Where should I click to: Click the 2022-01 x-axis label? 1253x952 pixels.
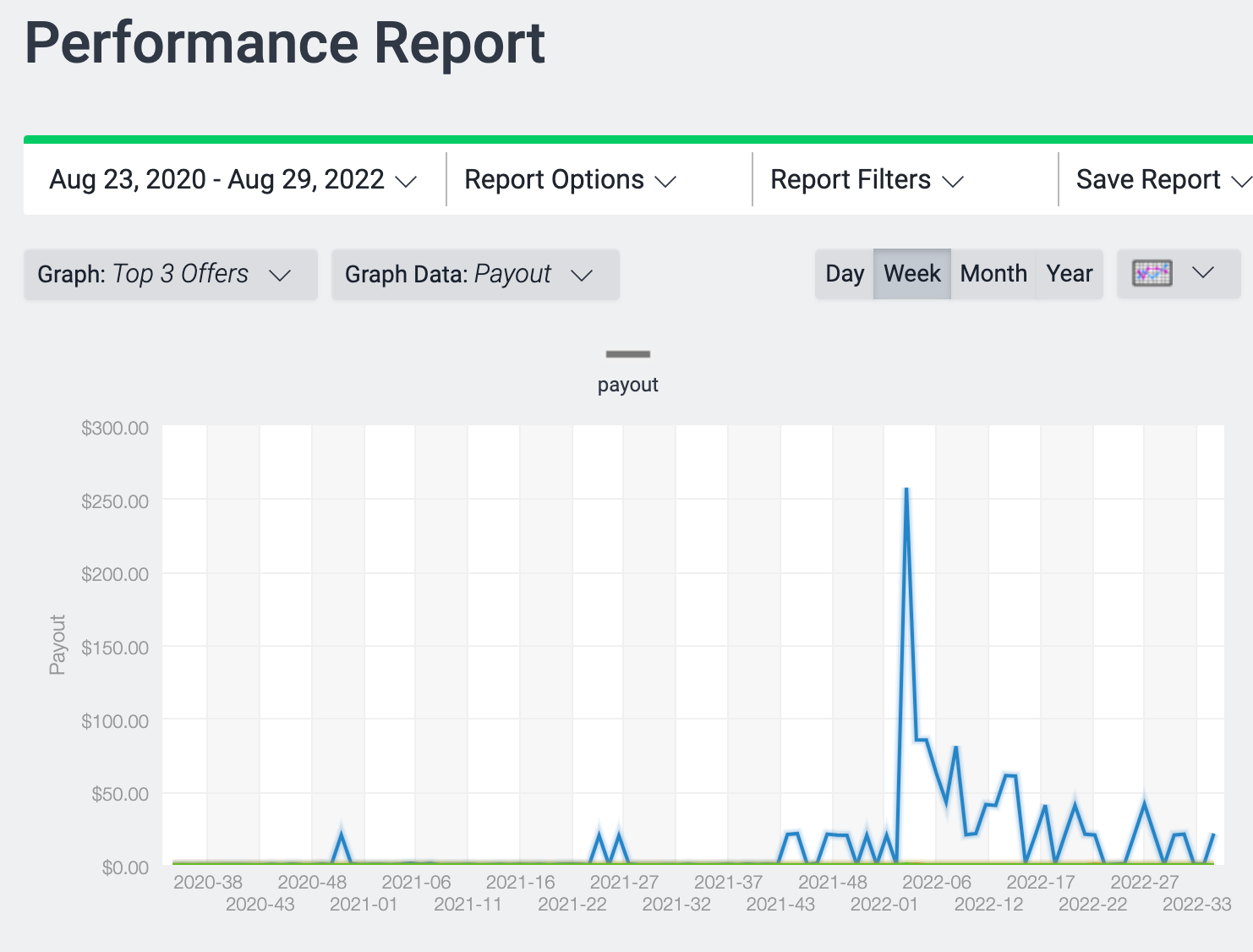[884, 905]
